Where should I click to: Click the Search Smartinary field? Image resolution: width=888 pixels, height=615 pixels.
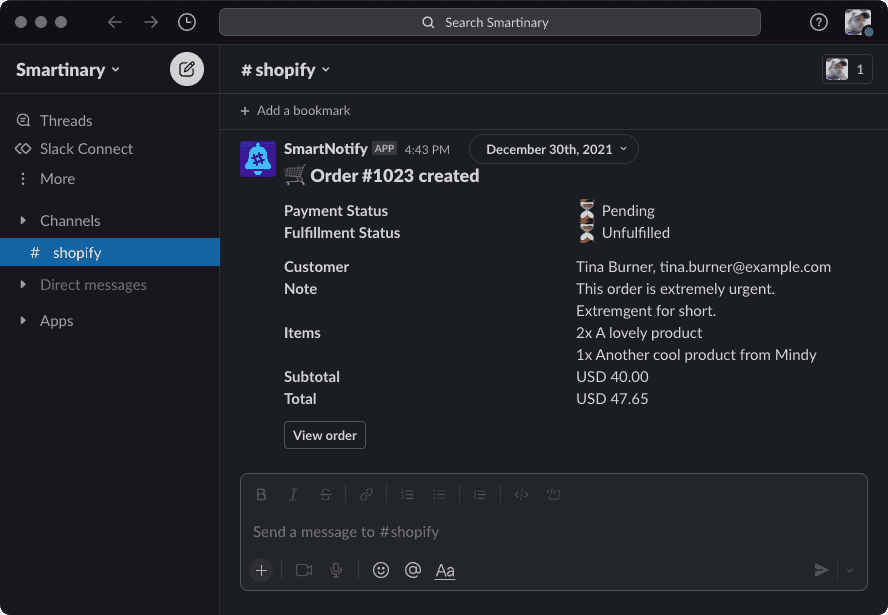point(489,22)
